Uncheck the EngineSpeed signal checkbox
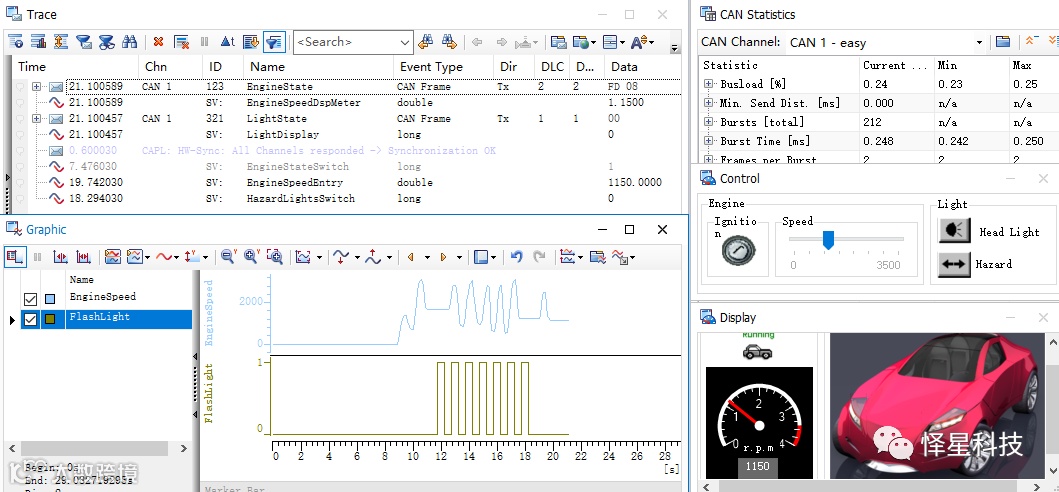Screen dimensions: 1059x492 (30, 299)
